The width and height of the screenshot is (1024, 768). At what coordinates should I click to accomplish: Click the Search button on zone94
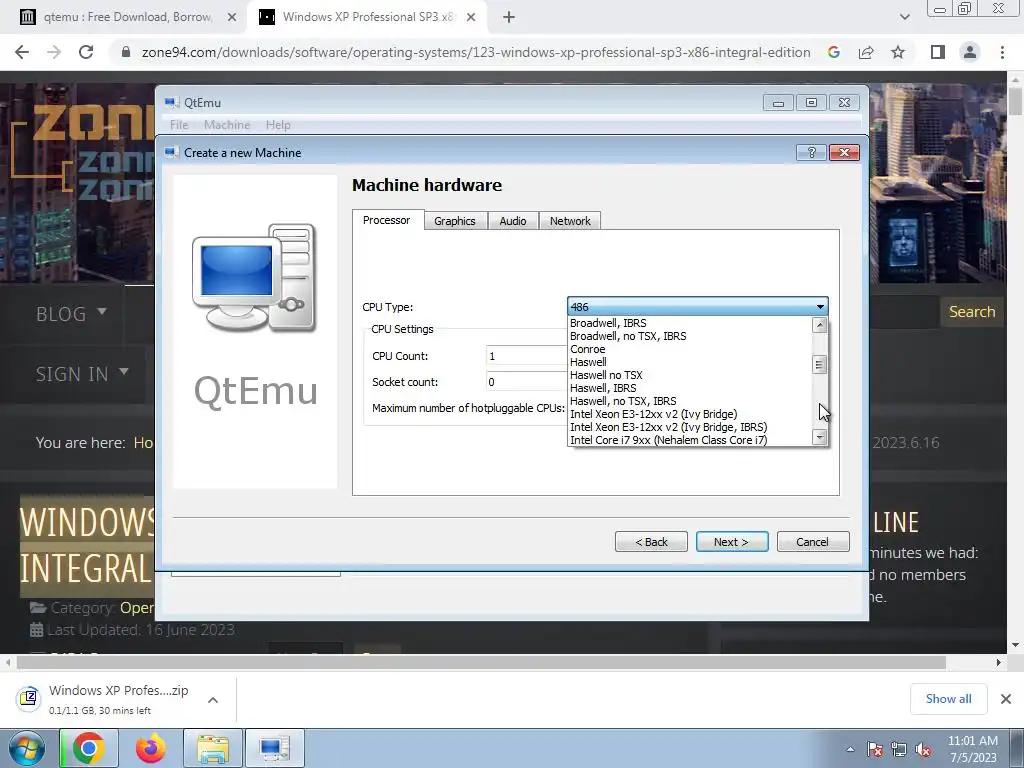(972, 312)
